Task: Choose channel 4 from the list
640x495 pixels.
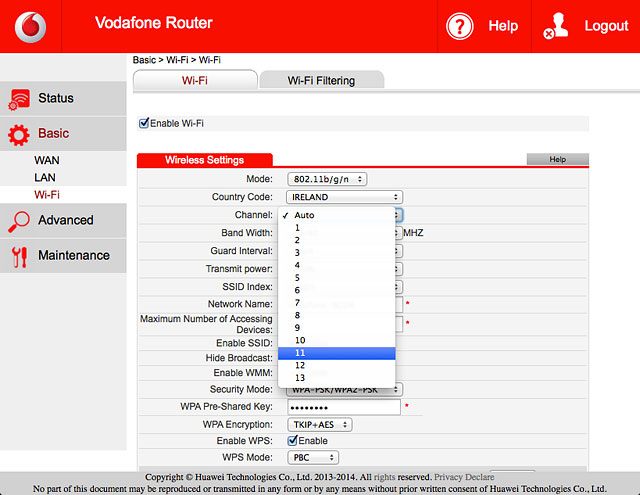Action: [x=337, y=265]
